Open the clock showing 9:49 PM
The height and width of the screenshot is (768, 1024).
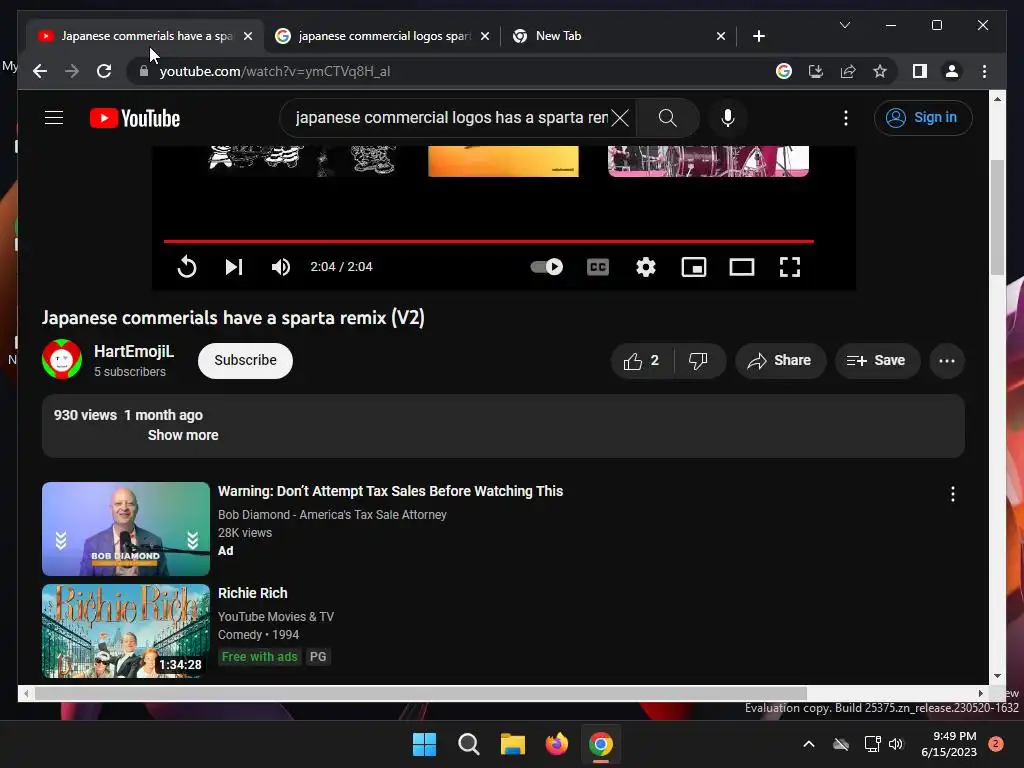coord(949,744)
